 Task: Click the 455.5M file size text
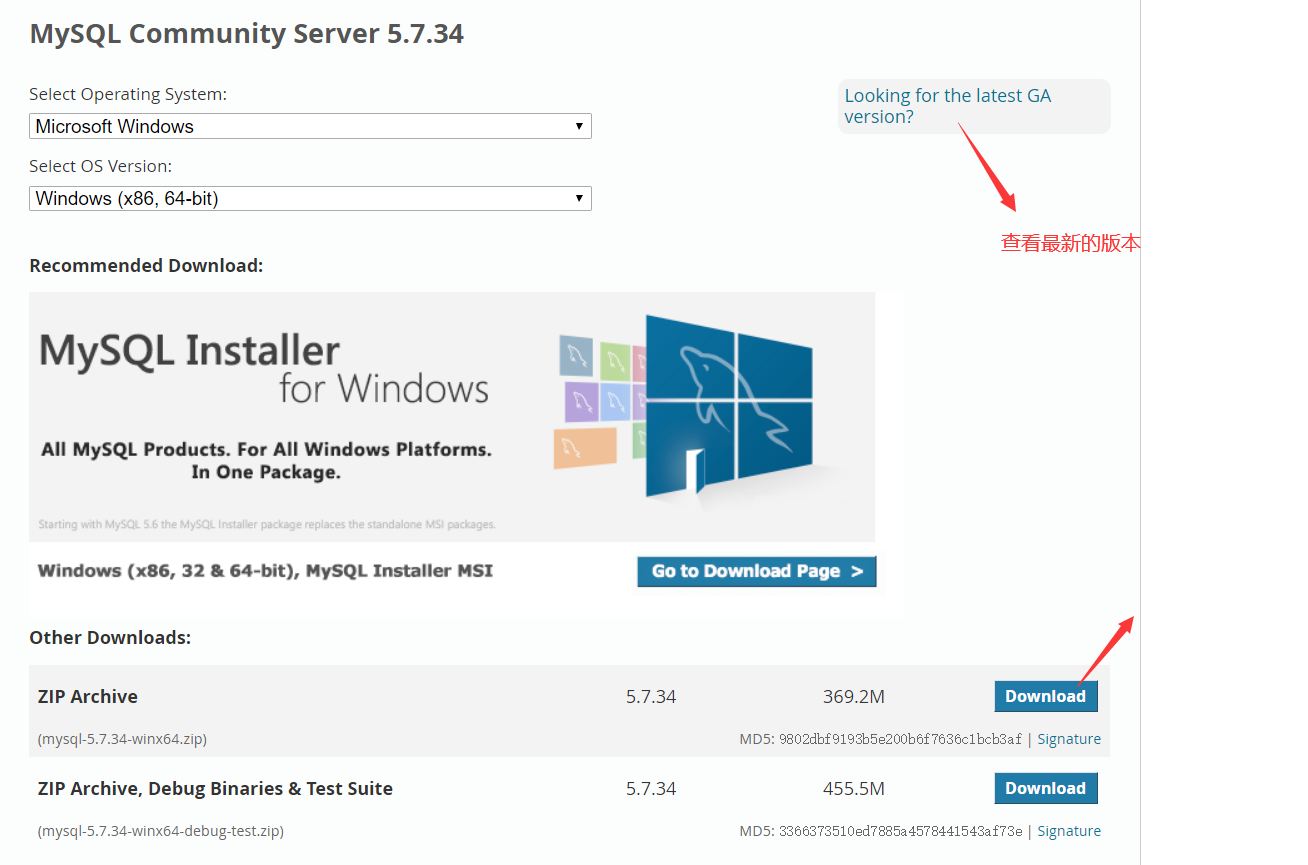tap(854, 789)
